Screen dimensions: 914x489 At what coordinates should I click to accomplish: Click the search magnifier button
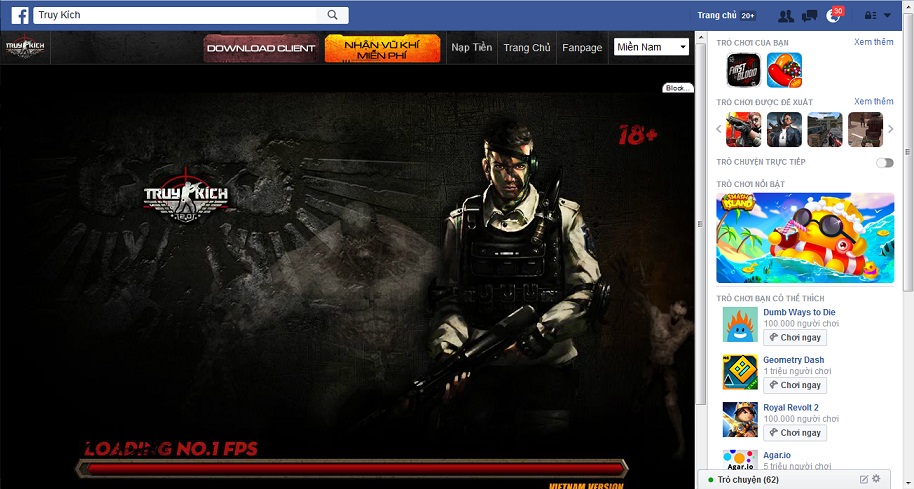coord(332,15)
